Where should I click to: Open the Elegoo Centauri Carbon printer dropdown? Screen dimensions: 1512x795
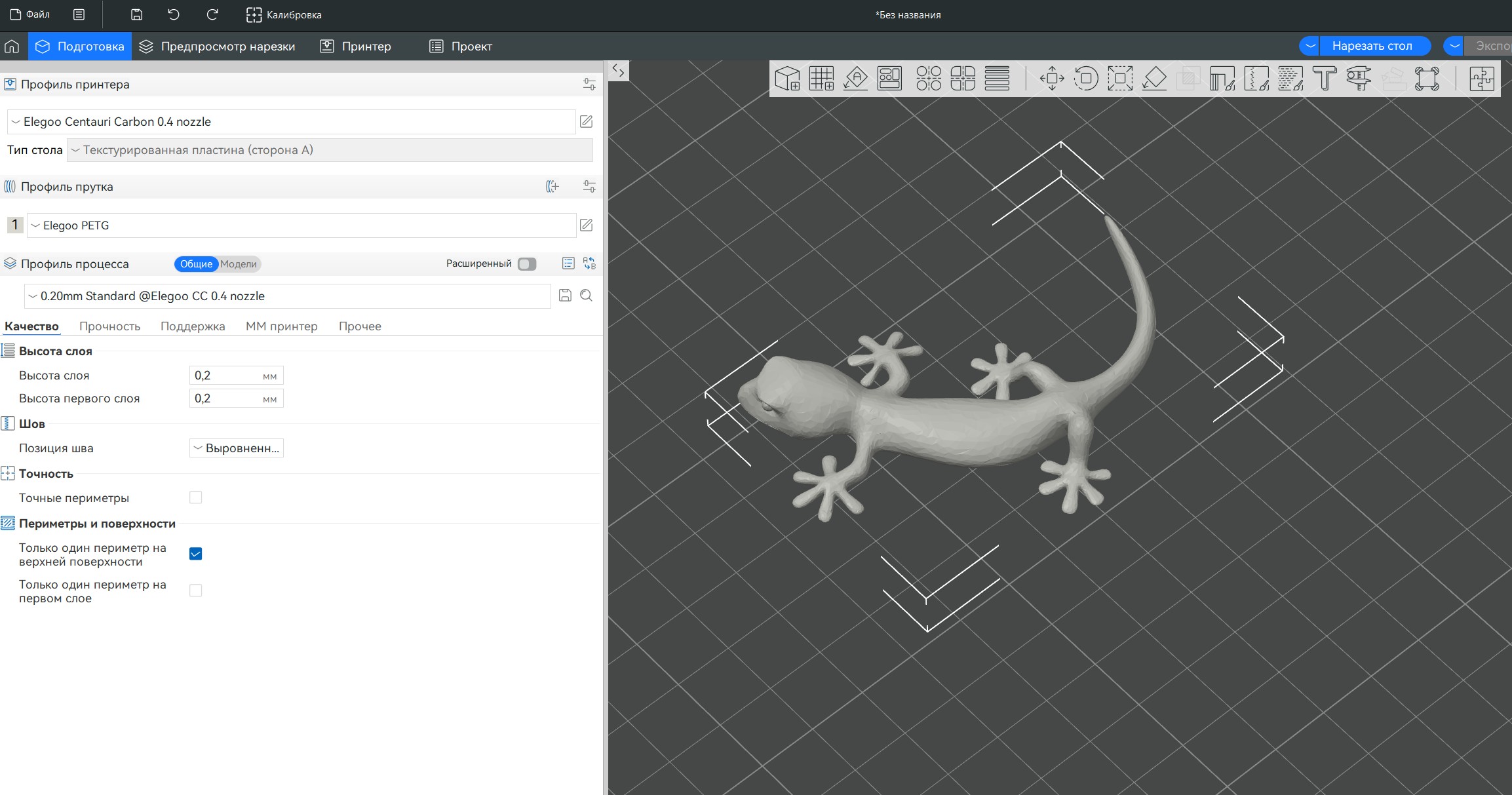292,122
